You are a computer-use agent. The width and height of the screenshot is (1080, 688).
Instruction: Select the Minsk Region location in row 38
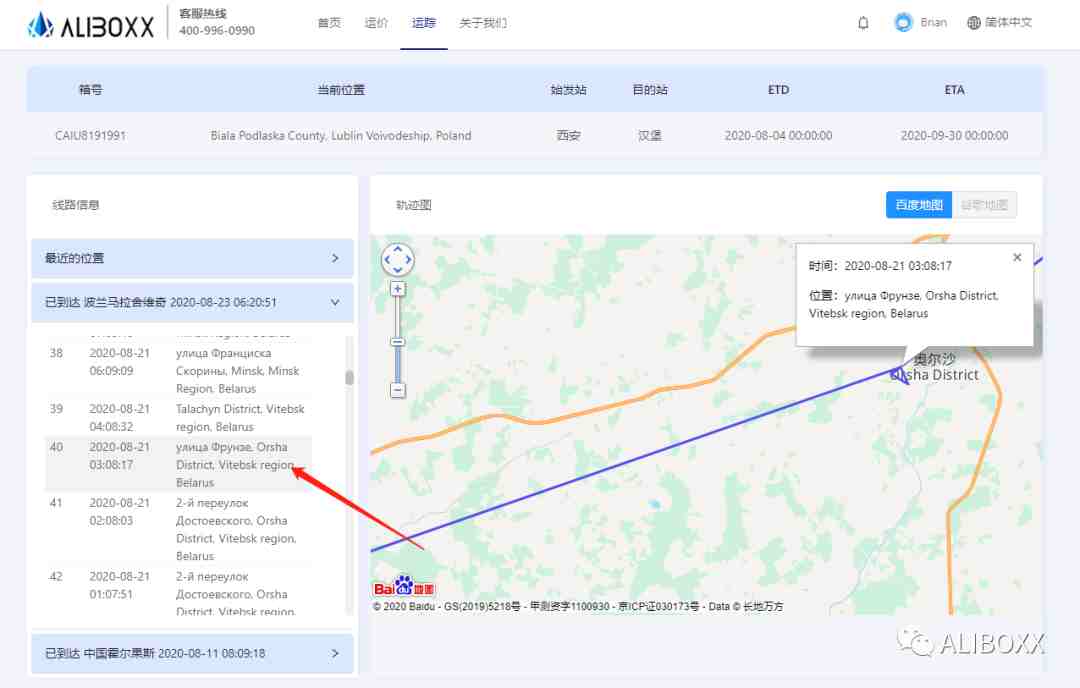click(x=238, y=371)
